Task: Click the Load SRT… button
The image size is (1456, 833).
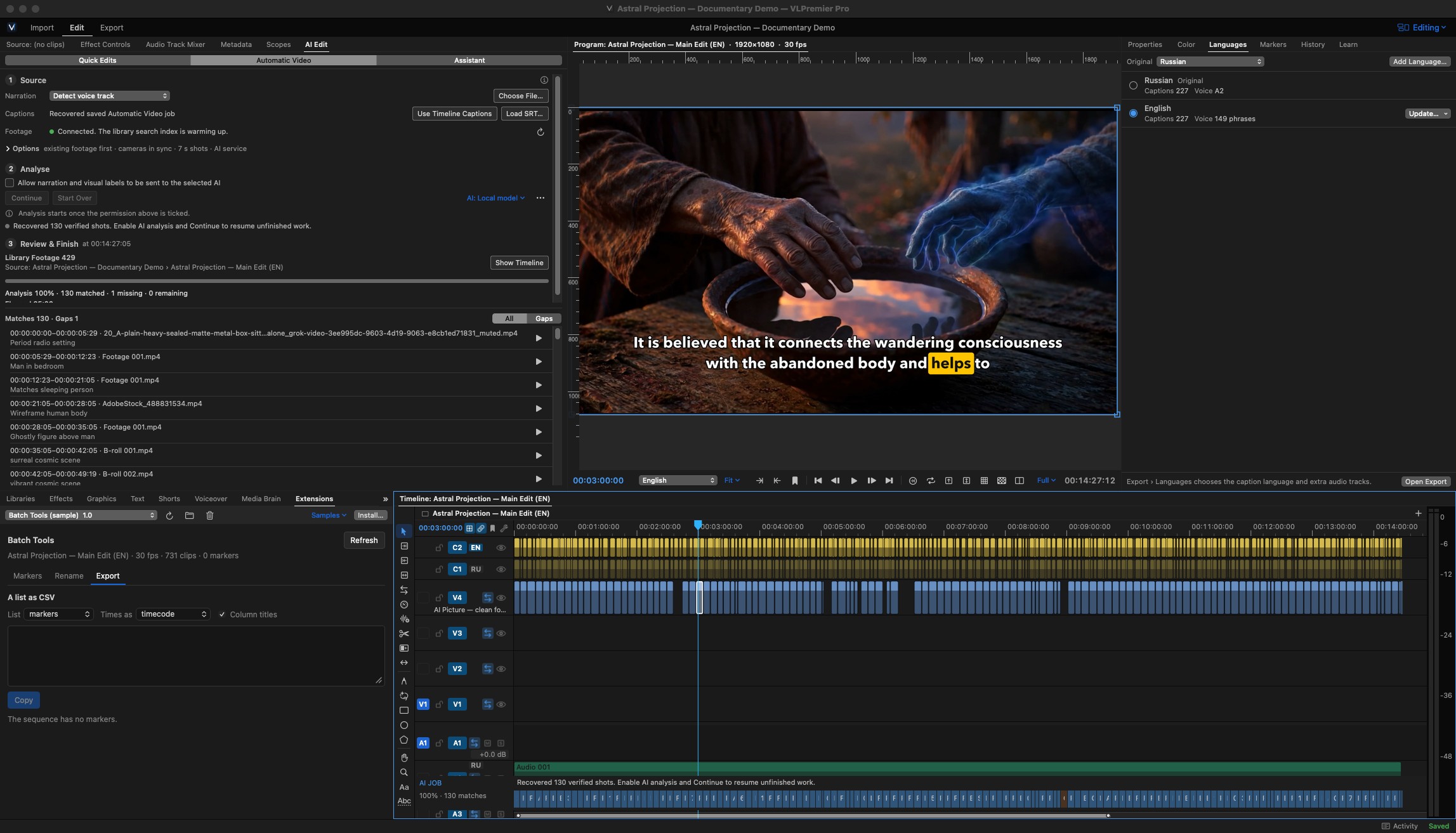Action: click(x=524, y=114)
